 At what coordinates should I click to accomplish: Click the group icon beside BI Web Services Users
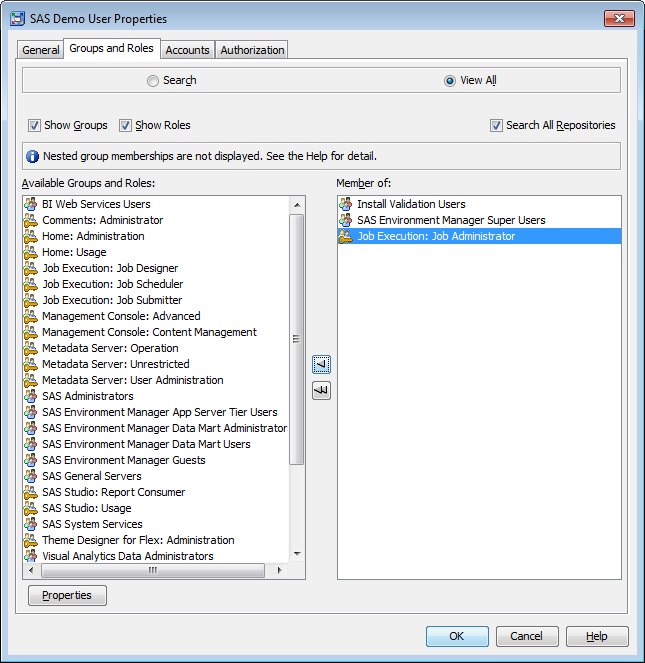(31, 204)
